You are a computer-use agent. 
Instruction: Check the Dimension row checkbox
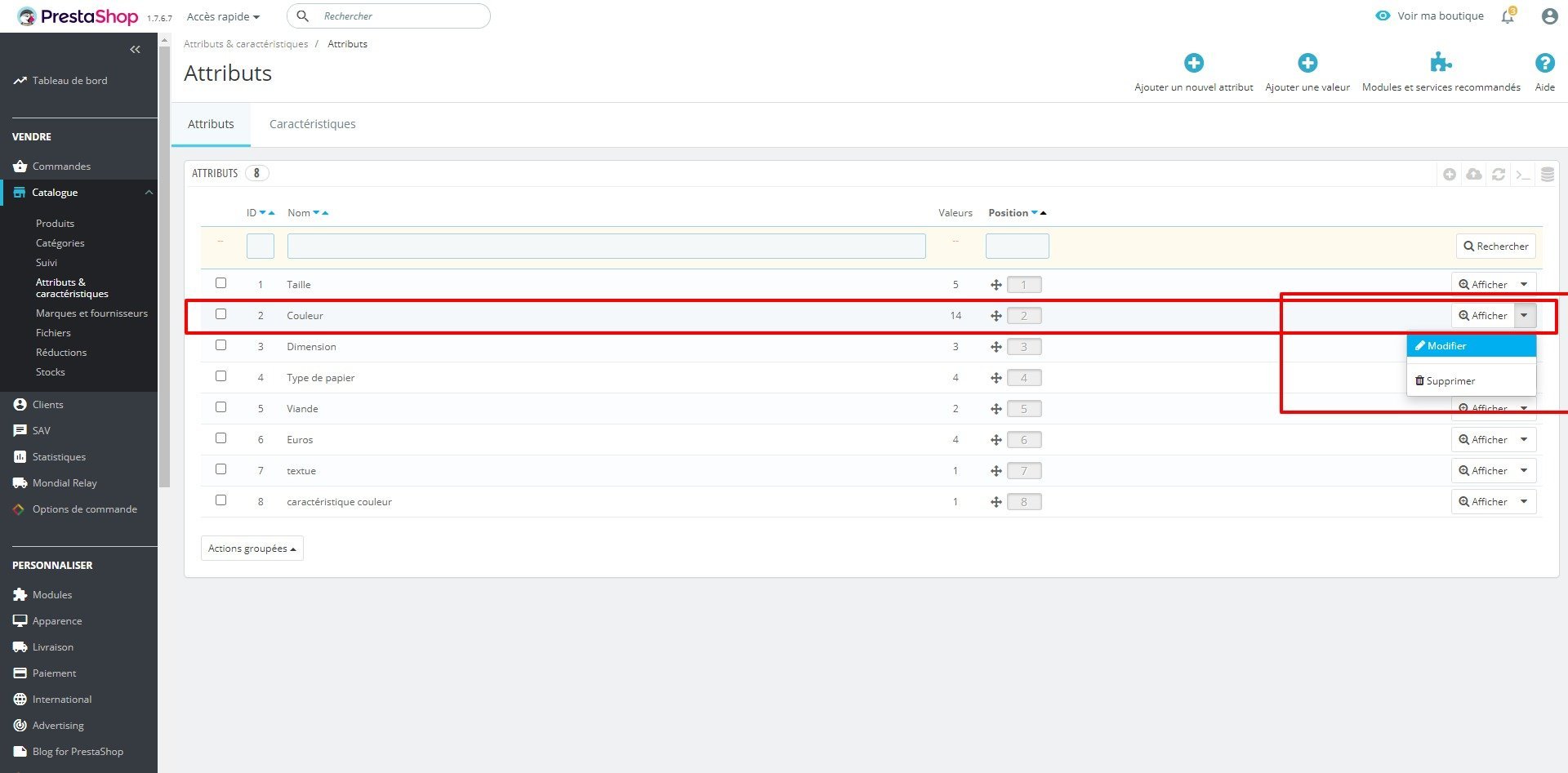point(220,345)
